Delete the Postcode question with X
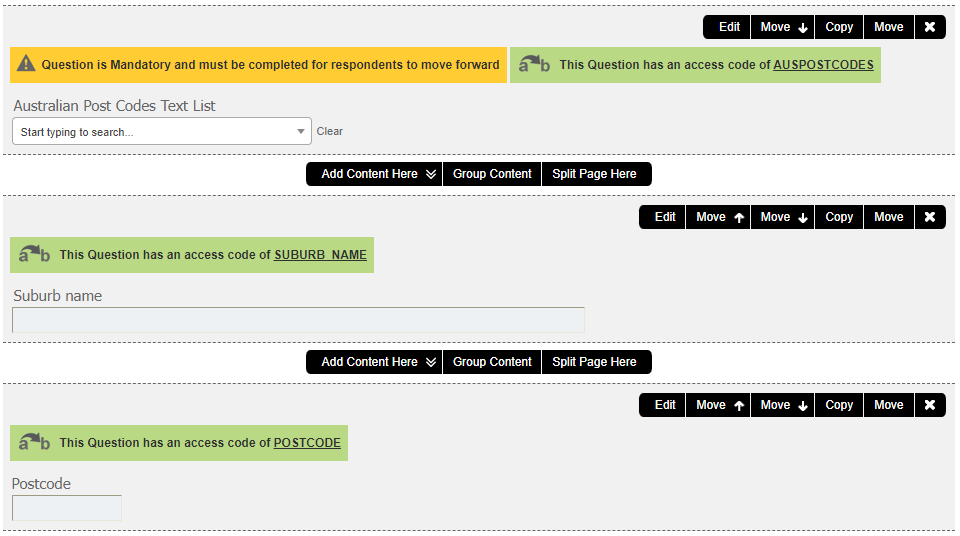Image resolution: width=960 pixels, height=536 pixels. (x=930, y=405)
